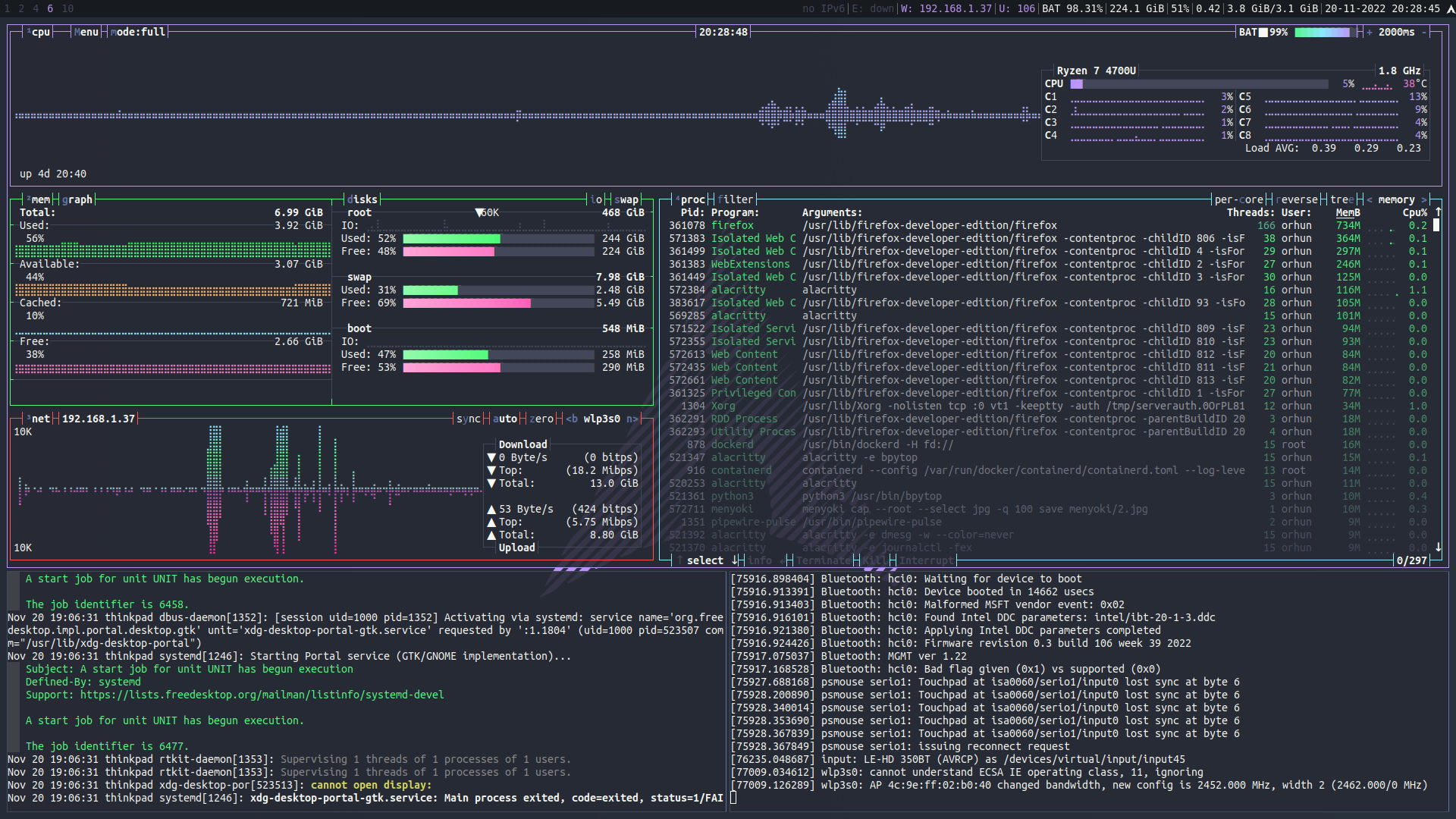1456x819 pixels.
Task: Select pipewire-pulse process row
Action: [x=1048, y=522]
